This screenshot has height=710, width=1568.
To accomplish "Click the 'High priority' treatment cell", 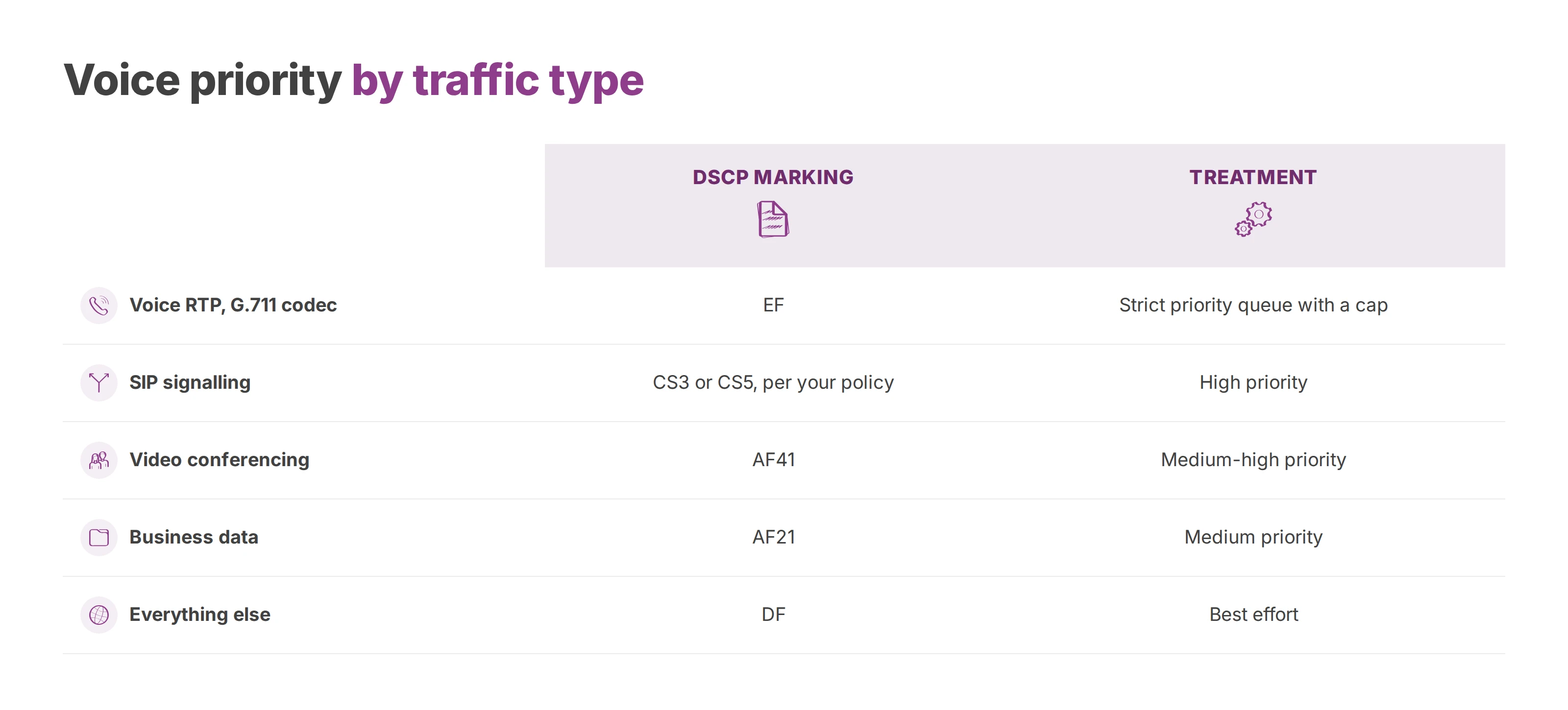I will coord(1253,383).
